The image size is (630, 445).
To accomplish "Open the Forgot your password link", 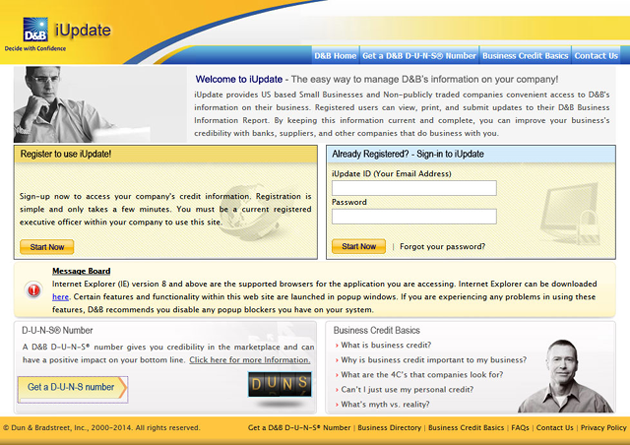I will pos(443,246).
